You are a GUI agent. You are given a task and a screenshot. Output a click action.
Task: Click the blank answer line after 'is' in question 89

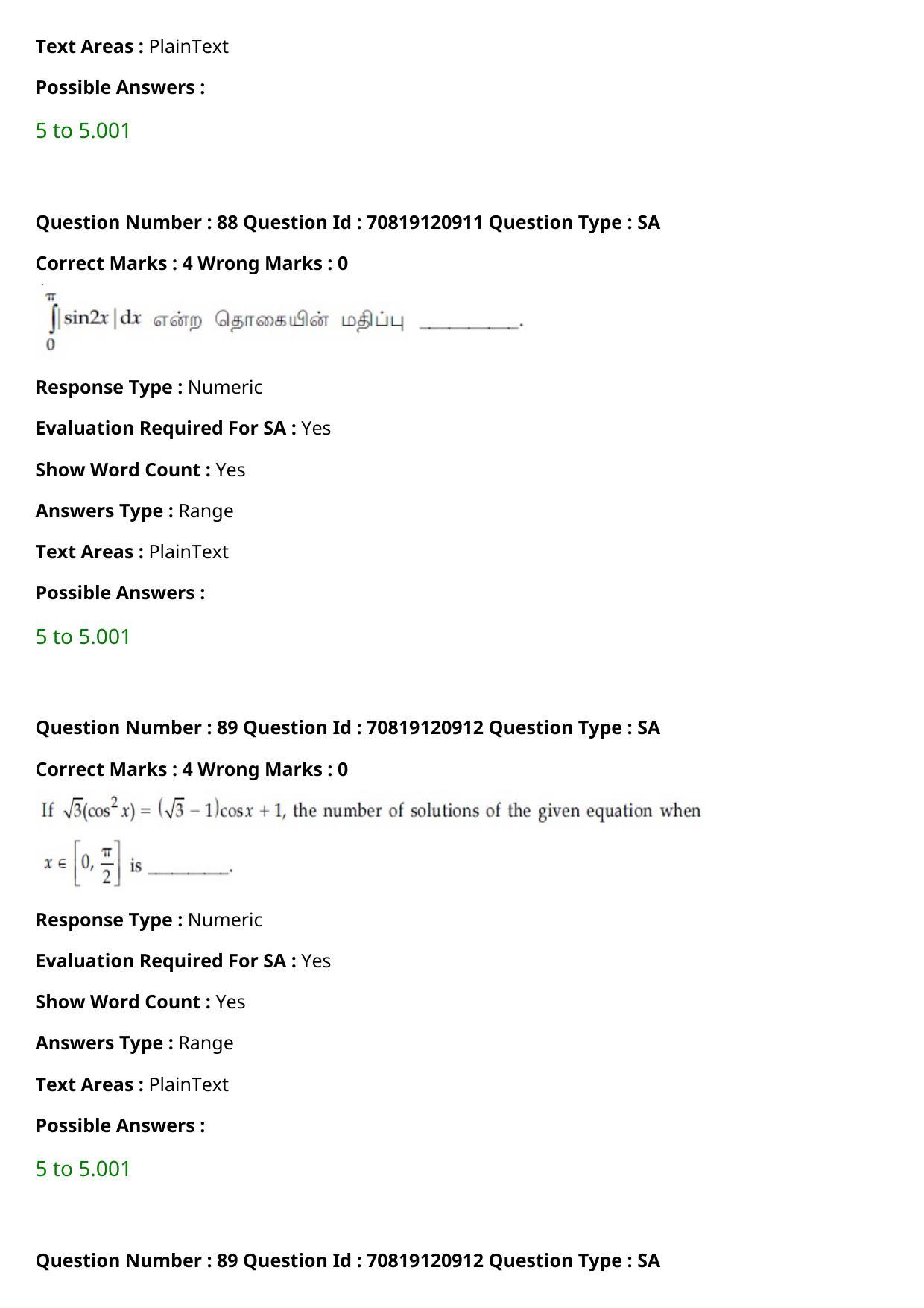pyautogui.click(x=189, y=868)
